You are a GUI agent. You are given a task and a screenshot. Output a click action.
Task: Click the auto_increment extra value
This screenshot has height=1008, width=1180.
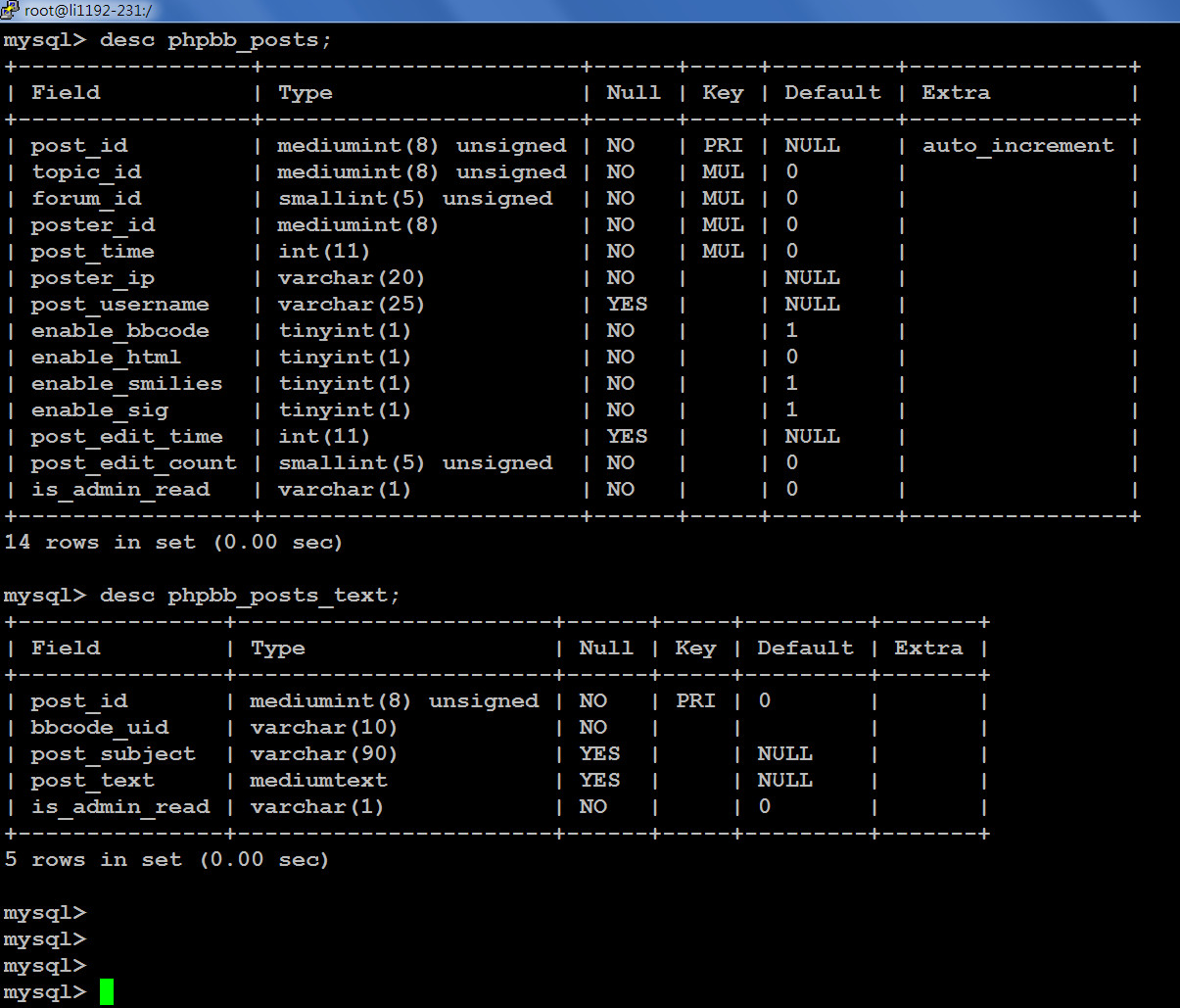1018,146
